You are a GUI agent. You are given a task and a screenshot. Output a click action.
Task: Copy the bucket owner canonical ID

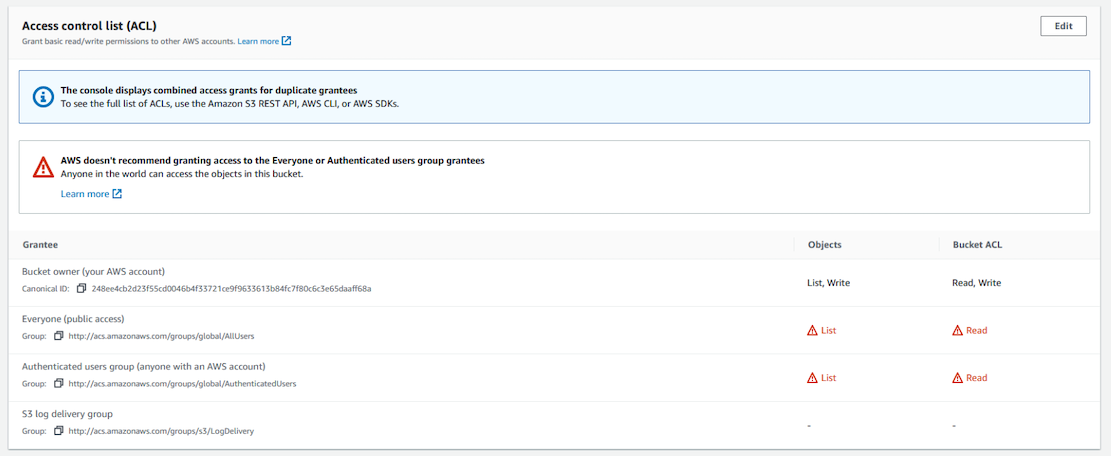point(82,289)
